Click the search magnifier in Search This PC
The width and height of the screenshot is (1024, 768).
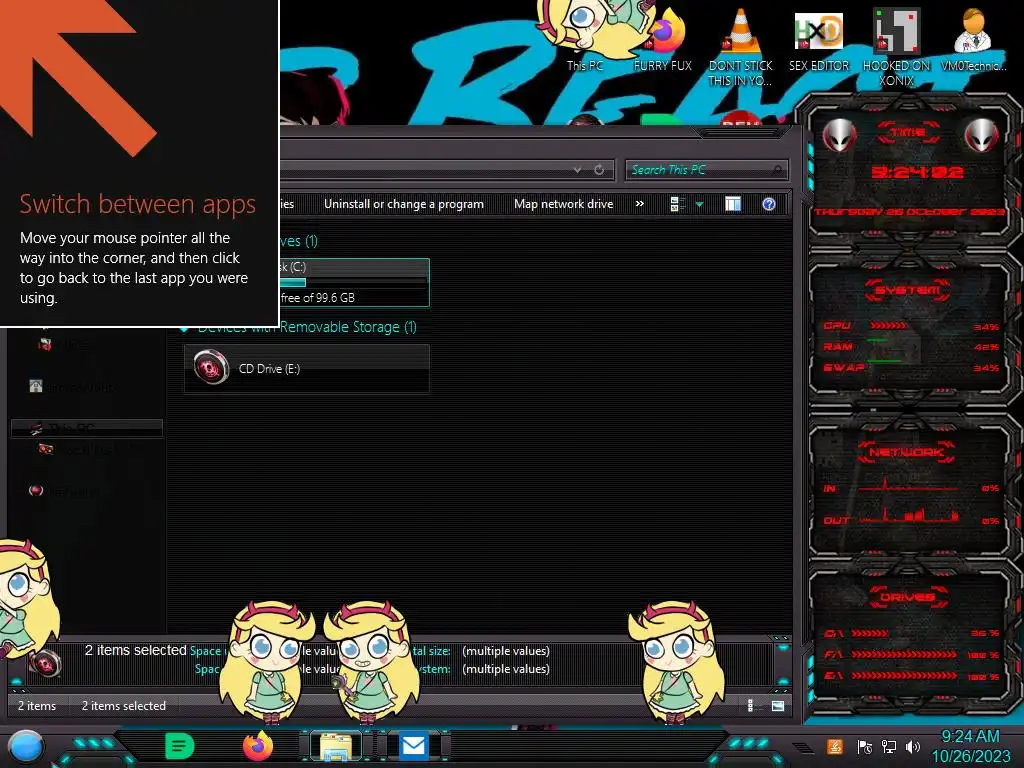point(776,170)
